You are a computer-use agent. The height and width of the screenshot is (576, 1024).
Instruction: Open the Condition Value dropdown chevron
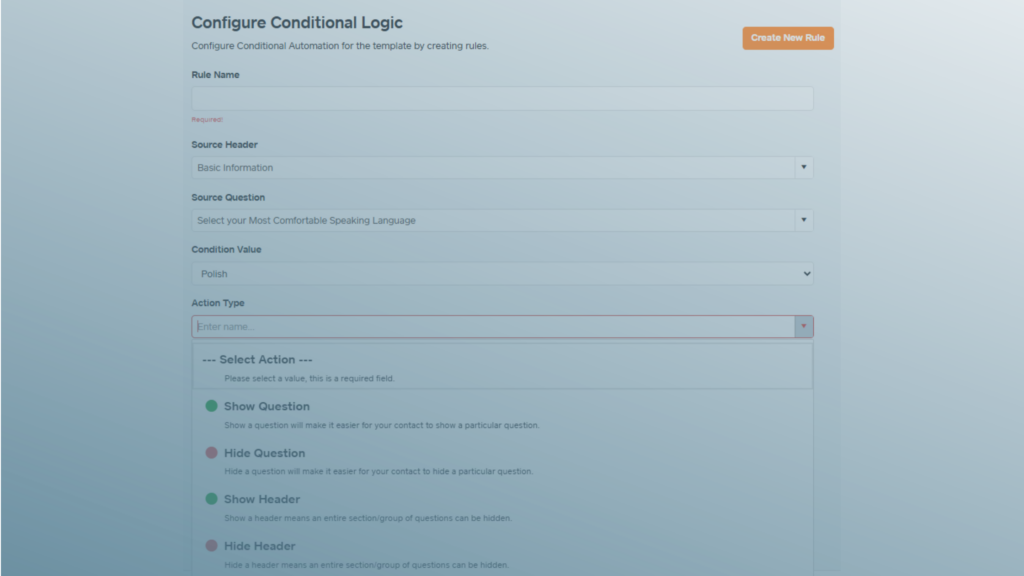(805, 273)
